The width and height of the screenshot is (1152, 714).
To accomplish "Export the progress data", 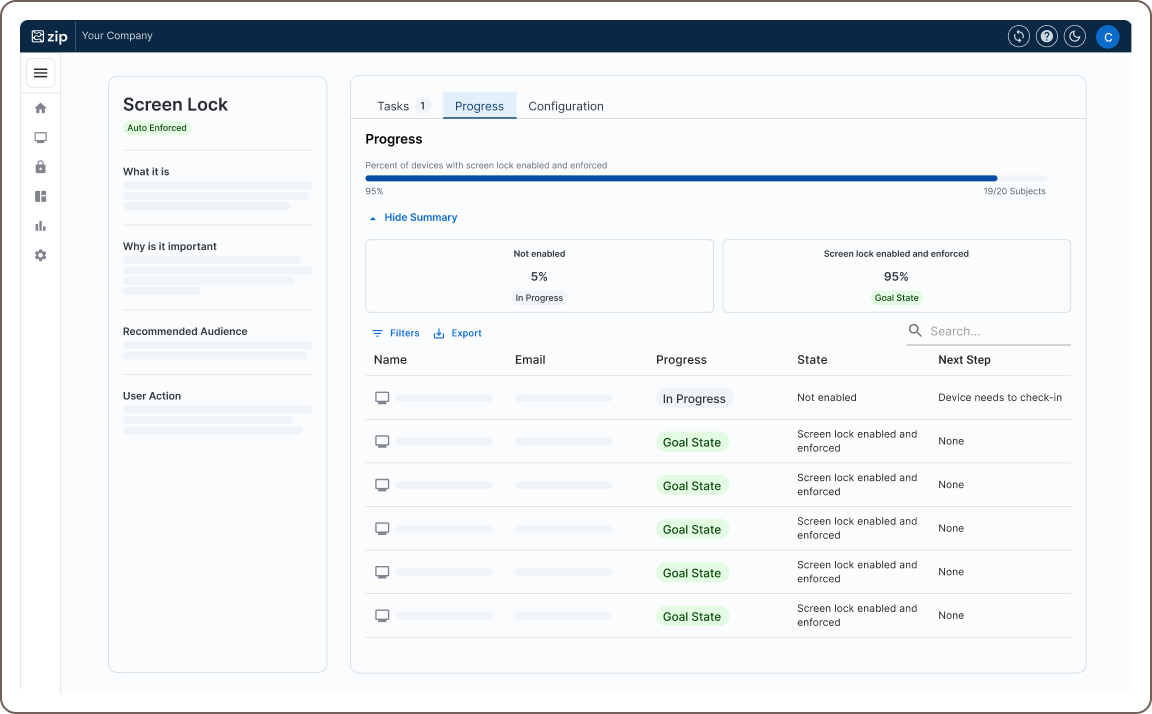I will (x=457, y=333).
